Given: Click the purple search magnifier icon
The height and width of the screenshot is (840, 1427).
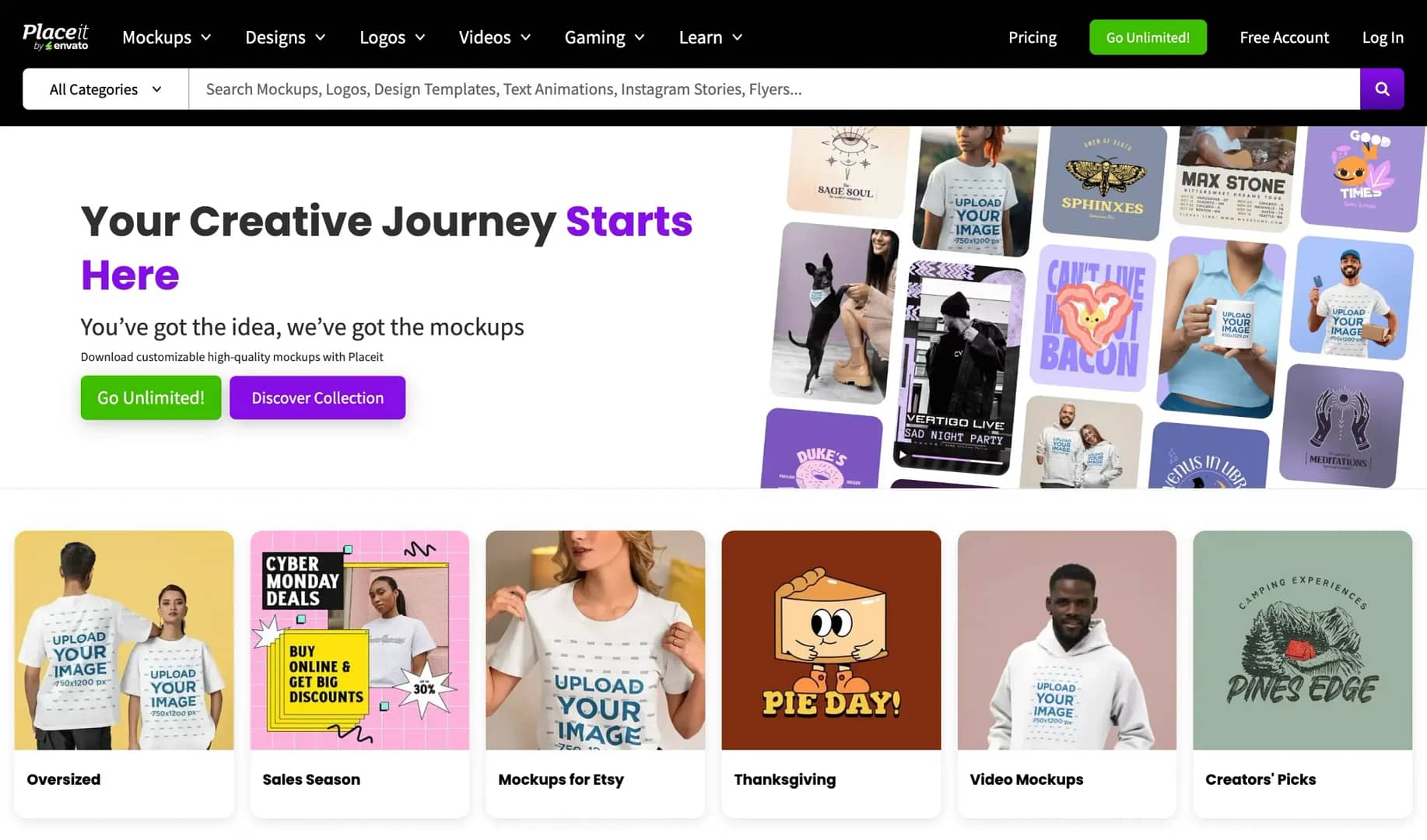Looking at the screenshot, I should [x=1382, y=89].
